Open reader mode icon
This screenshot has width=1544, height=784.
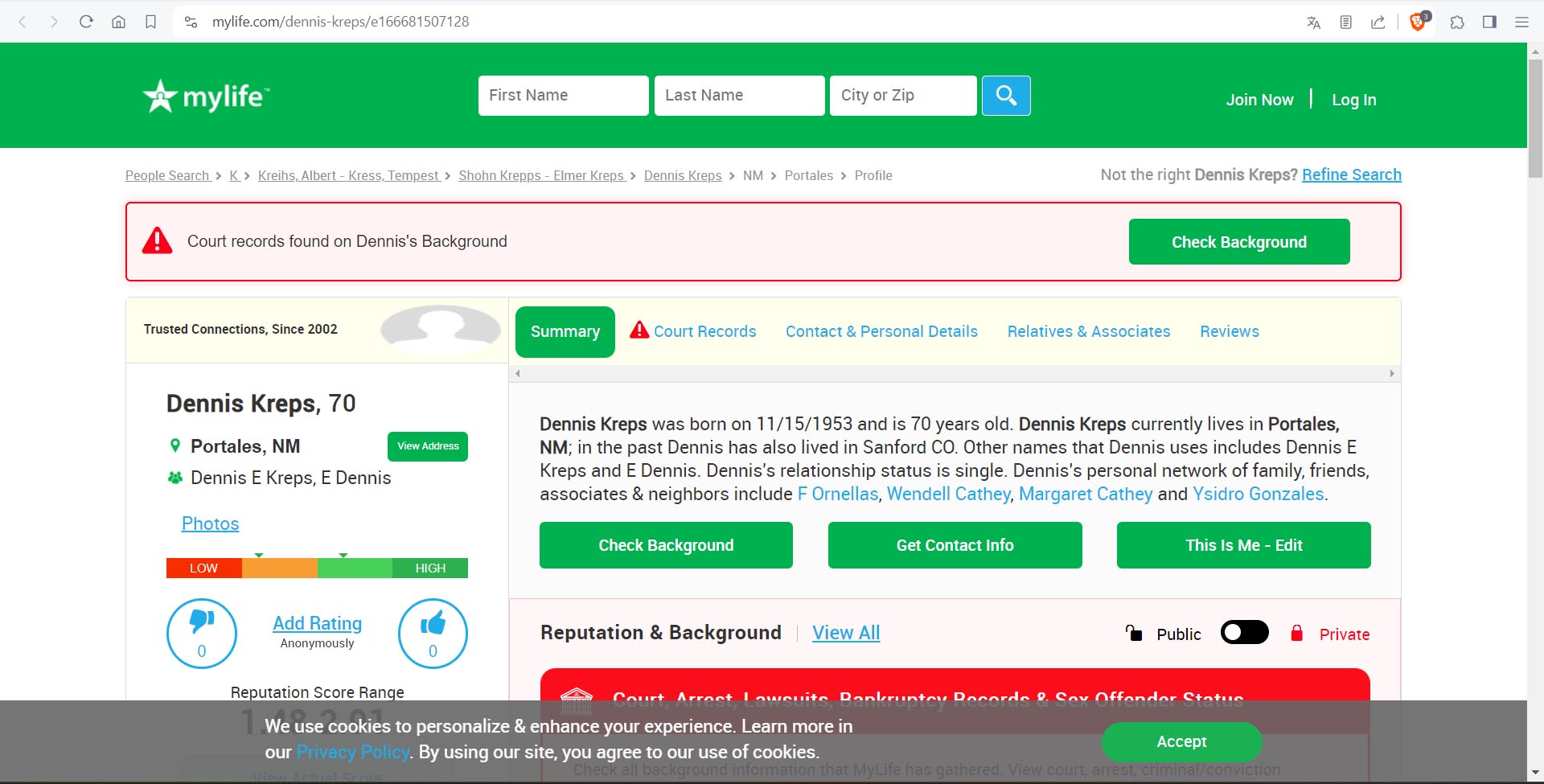click(1346, 23)
